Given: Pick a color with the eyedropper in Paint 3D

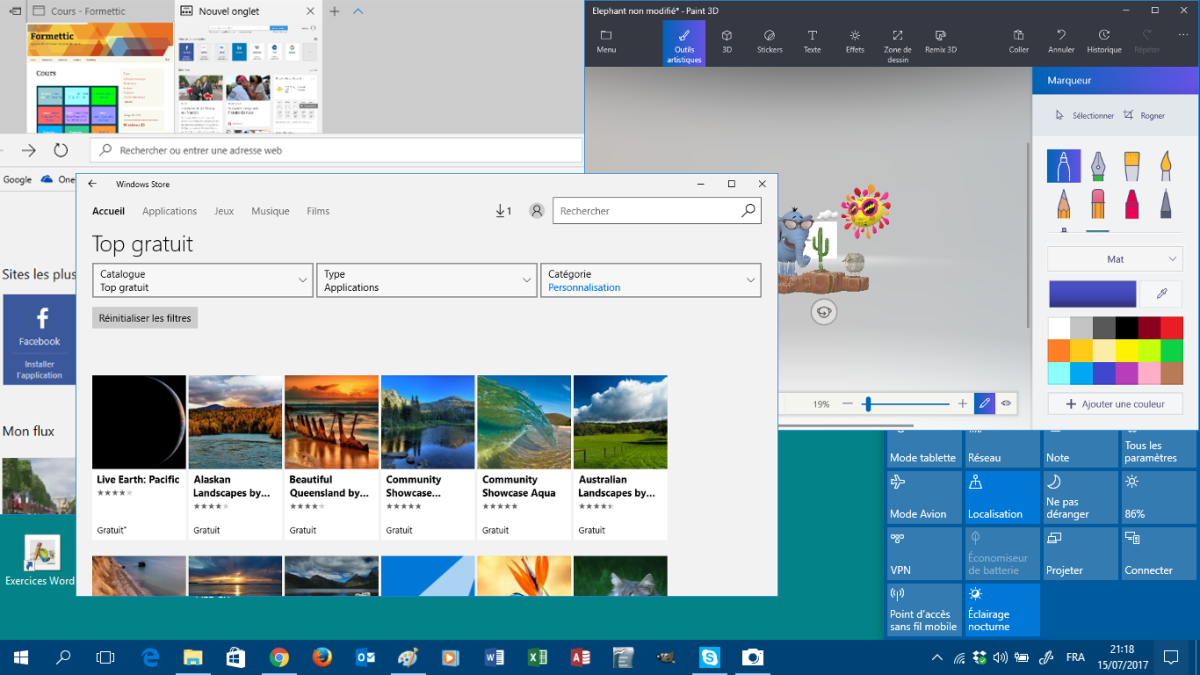Looking at the screenshot, I should tap(1162, 294).
